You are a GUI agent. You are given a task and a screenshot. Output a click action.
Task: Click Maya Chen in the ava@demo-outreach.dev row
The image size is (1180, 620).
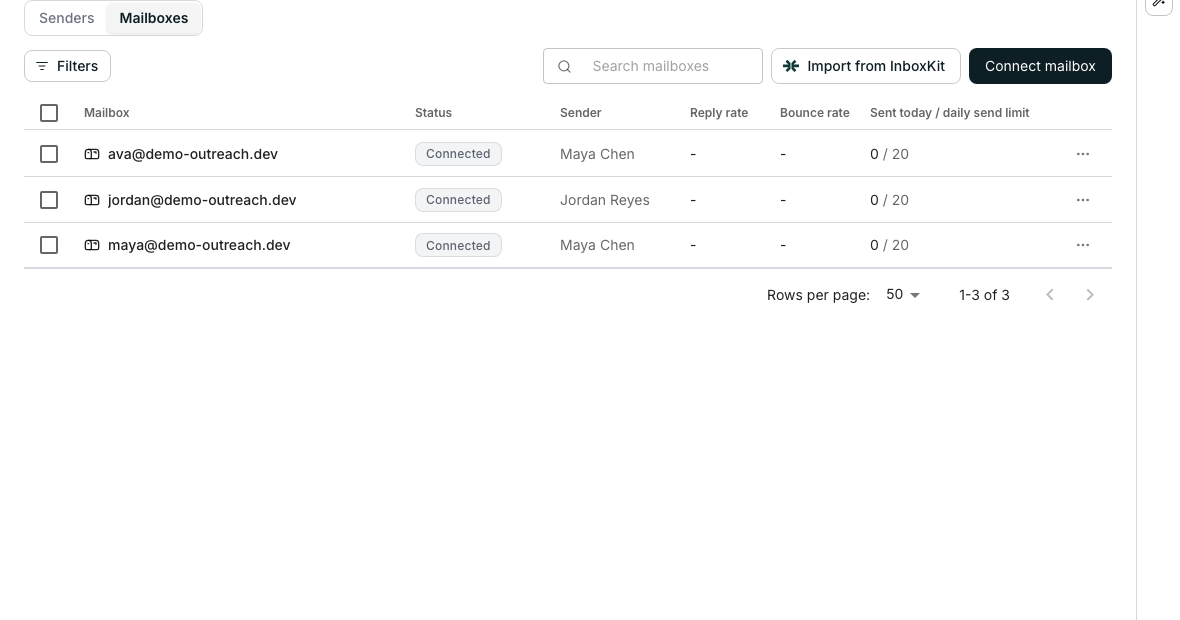(x=597, y=154)
